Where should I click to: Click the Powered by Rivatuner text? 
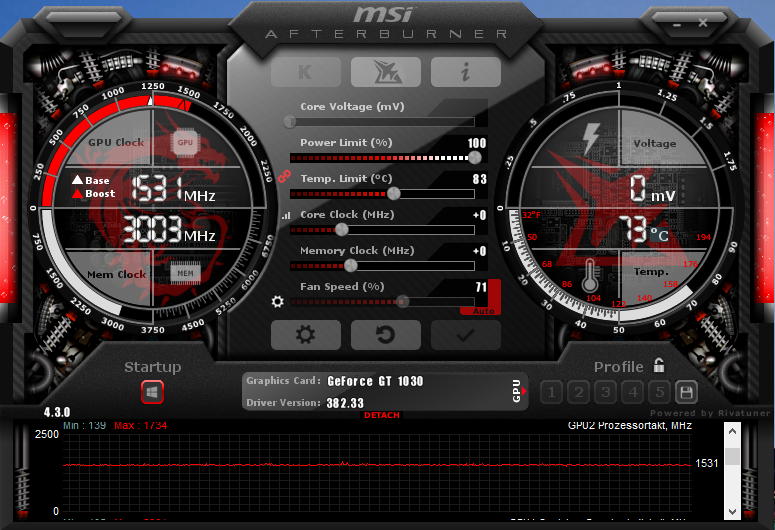(x=710, y=413)
